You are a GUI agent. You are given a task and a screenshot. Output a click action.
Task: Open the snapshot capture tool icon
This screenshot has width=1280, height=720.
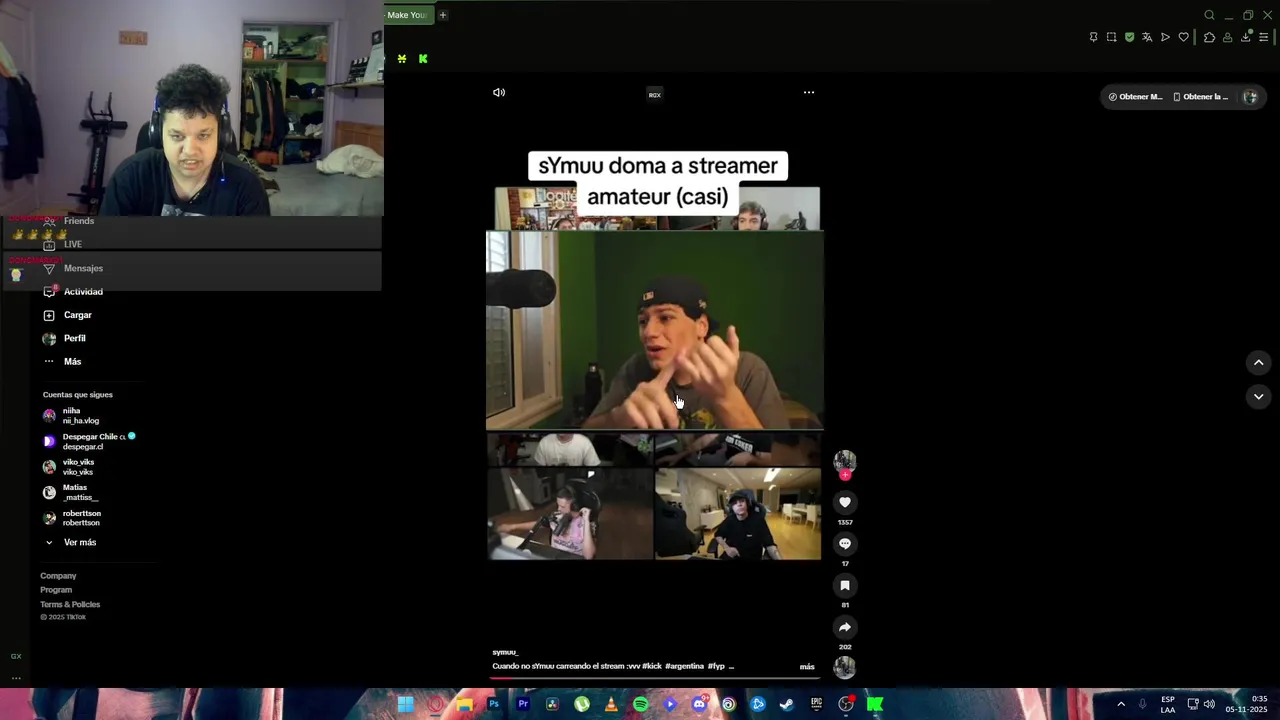(1111, 37)
